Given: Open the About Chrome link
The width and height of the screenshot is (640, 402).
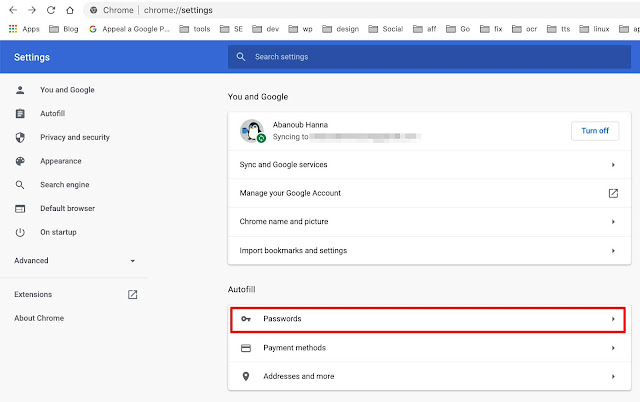Looking at the screenshot, I should click(39, 318).
